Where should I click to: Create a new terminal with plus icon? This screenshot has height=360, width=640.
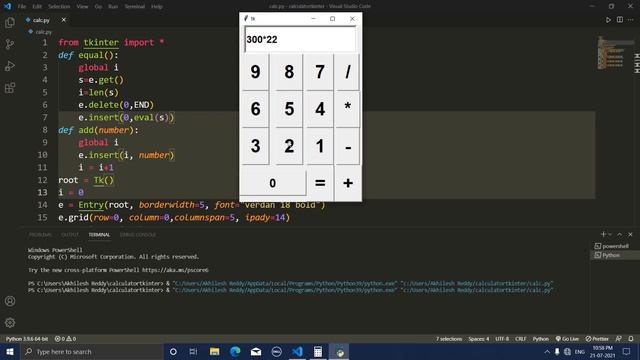coord(603,234)
